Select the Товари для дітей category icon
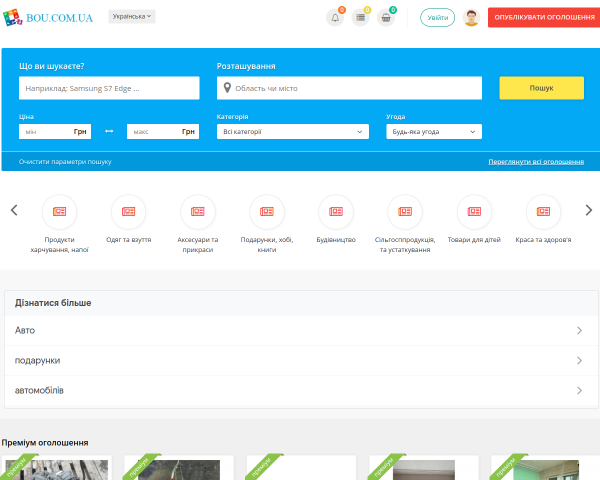Viewport: 600px width, 480px height. [x=474, y=212]
